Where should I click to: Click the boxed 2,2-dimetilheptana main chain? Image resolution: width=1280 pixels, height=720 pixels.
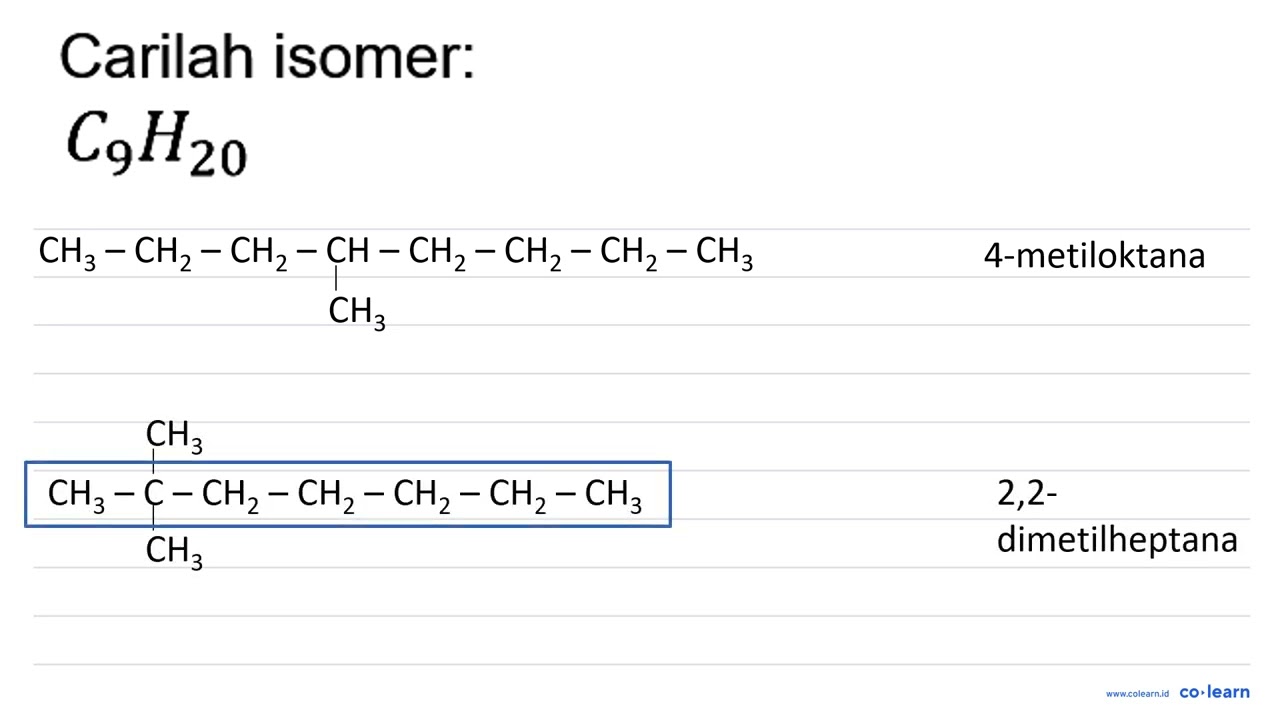pyautogui.click(x=347, y=494)
